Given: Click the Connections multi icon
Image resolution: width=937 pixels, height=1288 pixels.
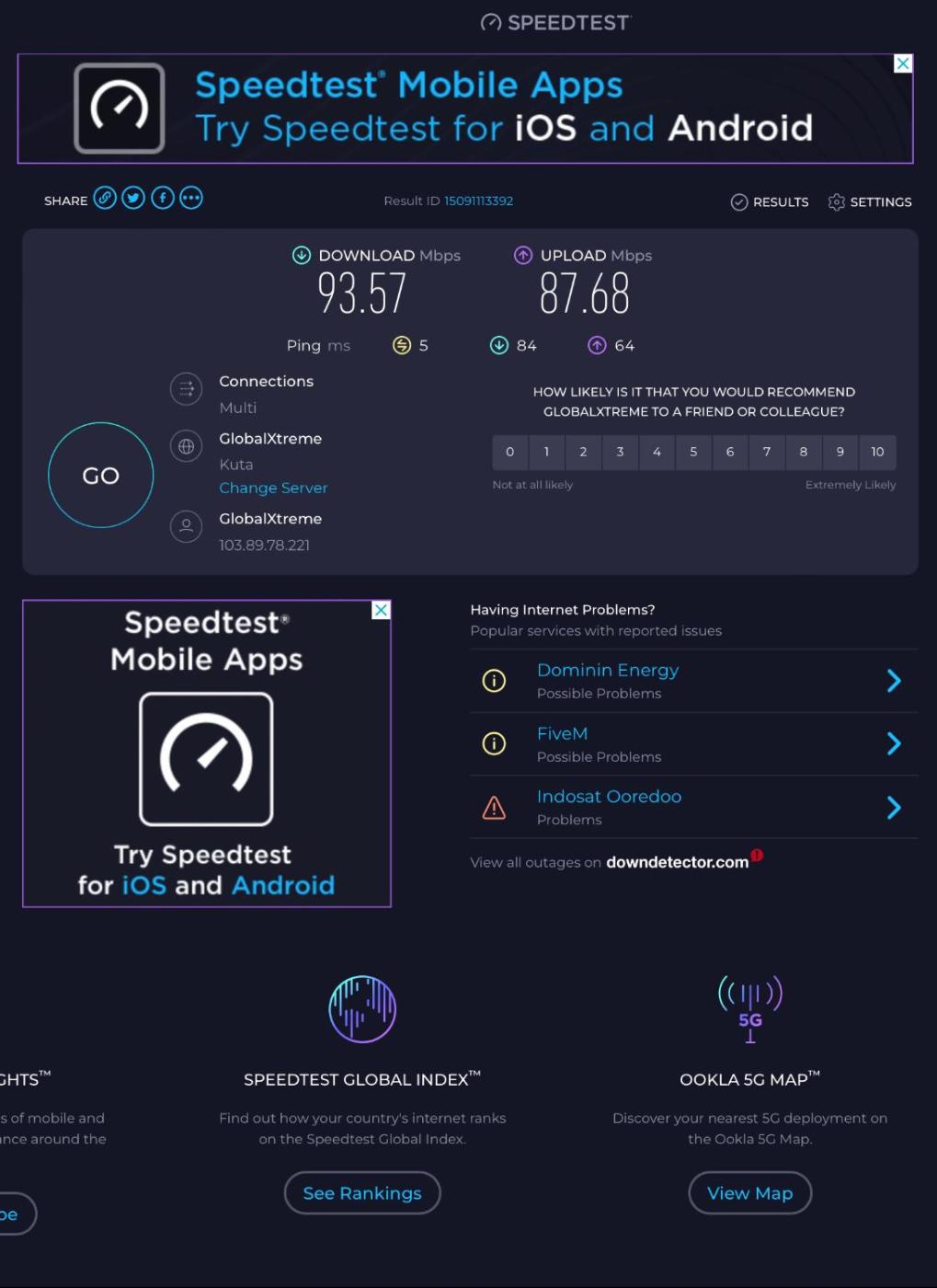Looking at the screenshot, I should tap(186, 389).
